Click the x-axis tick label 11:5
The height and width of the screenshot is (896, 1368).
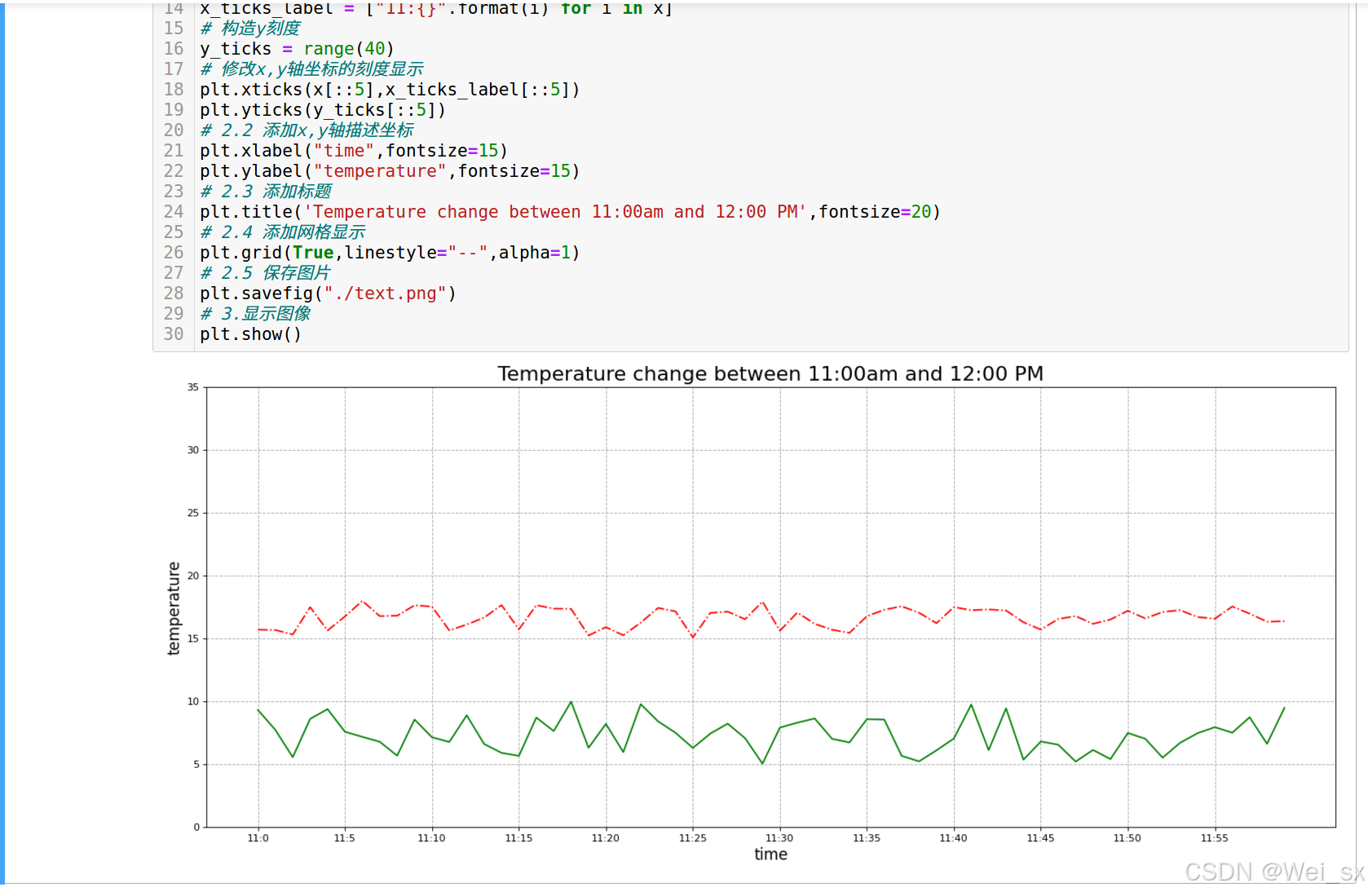point(345,838)
